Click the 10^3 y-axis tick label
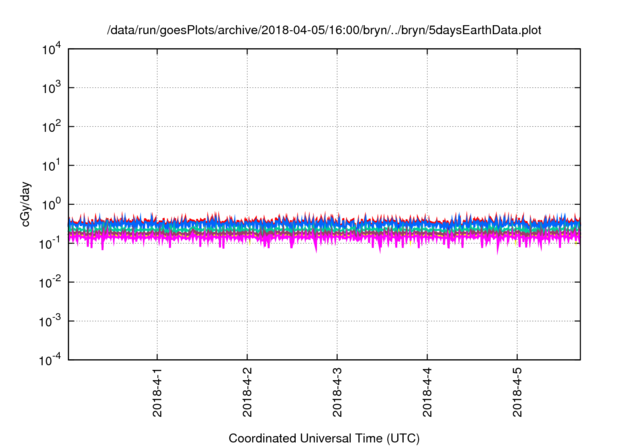This screenshot has width=640, height=448. [51, 87]
